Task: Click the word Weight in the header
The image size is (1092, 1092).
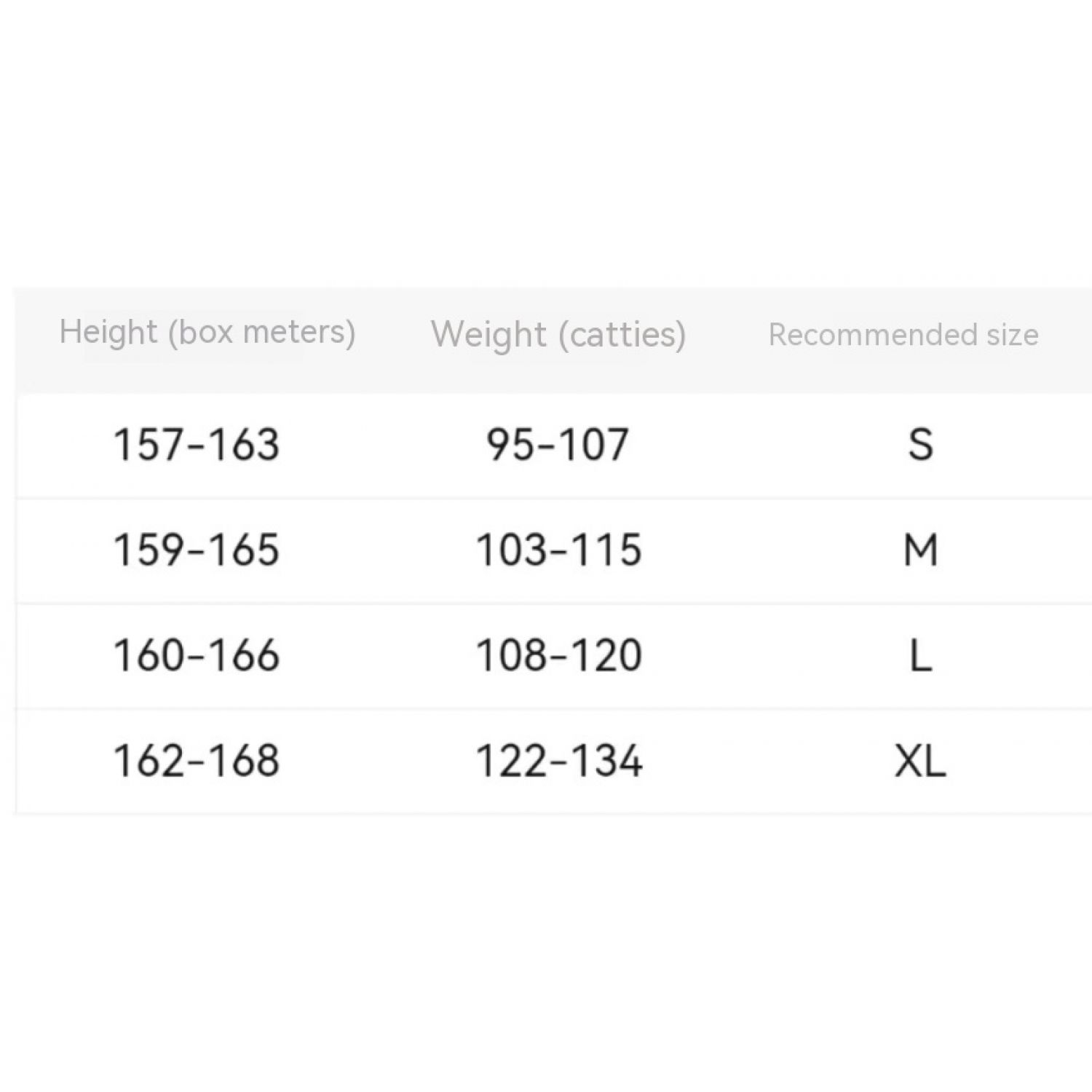Action: [488, 335]
